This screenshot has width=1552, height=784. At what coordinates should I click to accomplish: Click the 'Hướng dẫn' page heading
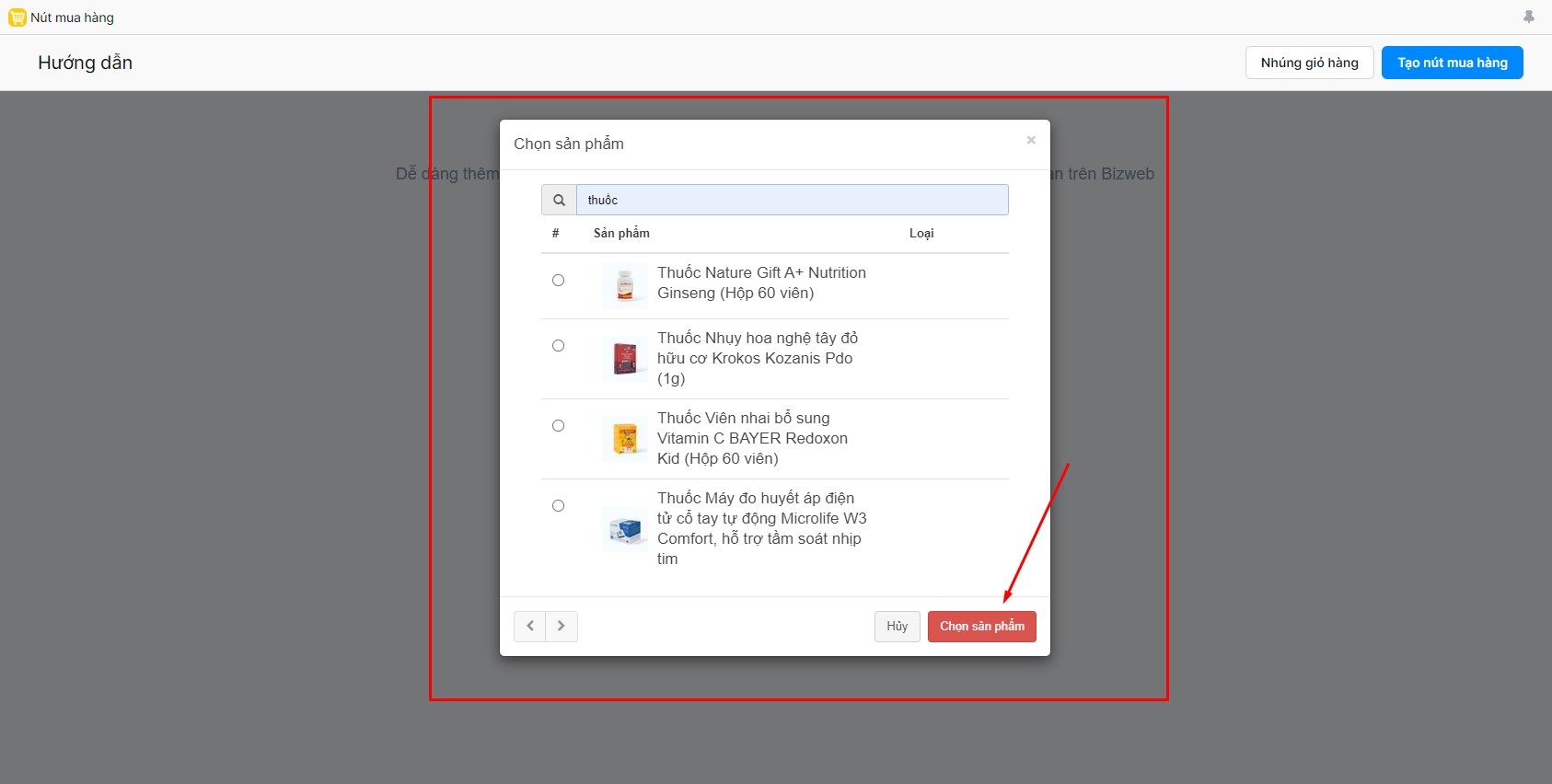[x=85, y=63]
